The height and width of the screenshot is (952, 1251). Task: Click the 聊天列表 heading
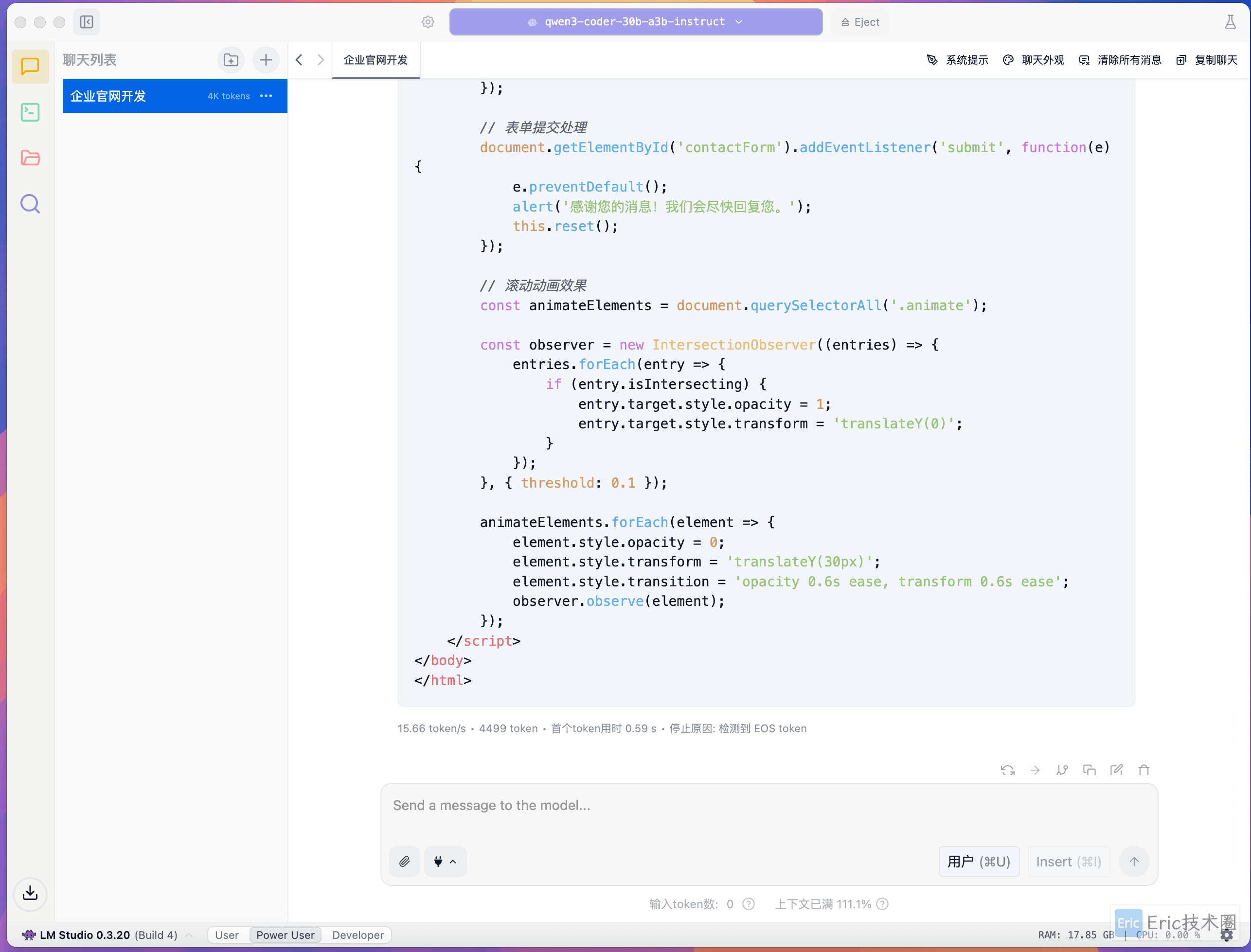[89, 60]
